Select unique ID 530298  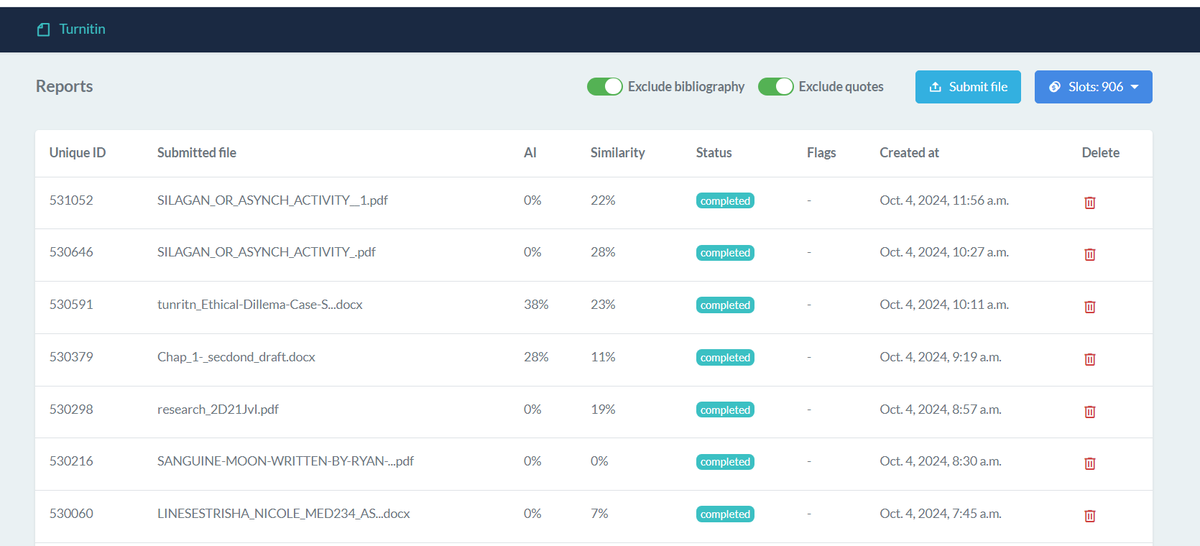(71, 409)
